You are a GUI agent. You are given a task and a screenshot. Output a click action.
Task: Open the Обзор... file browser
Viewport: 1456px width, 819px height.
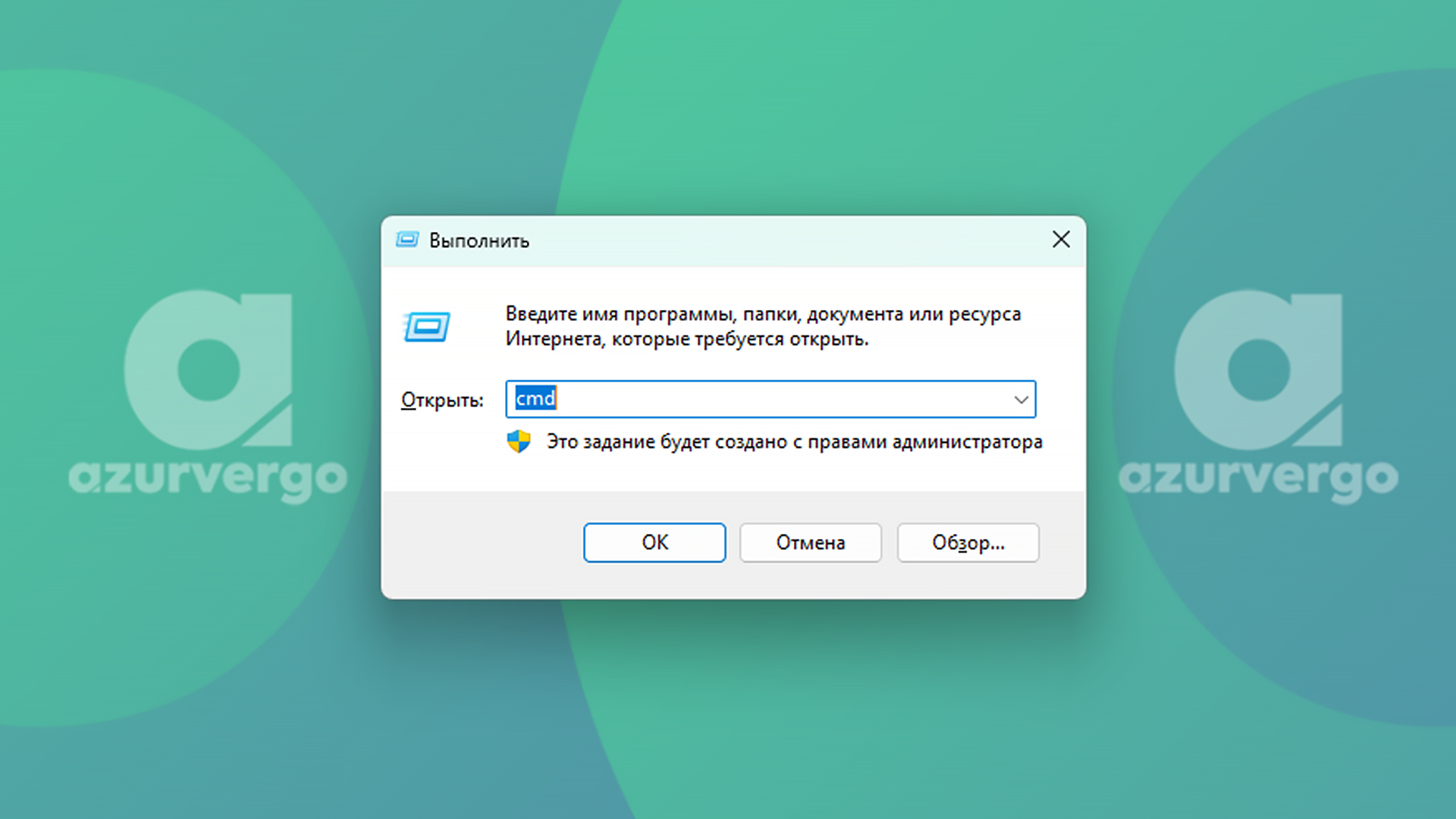968,542
